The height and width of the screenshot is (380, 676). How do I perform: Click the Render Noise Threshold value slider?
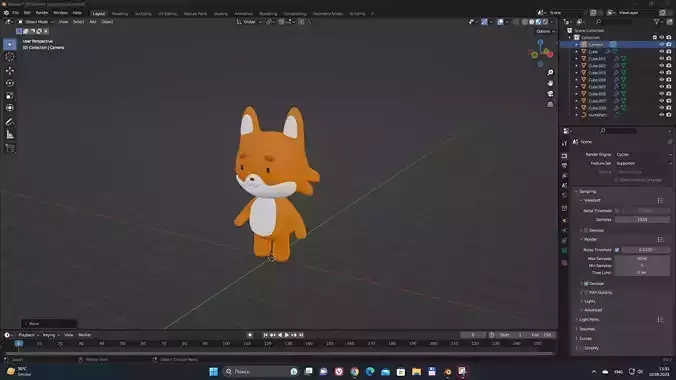[x=645, y=250]
